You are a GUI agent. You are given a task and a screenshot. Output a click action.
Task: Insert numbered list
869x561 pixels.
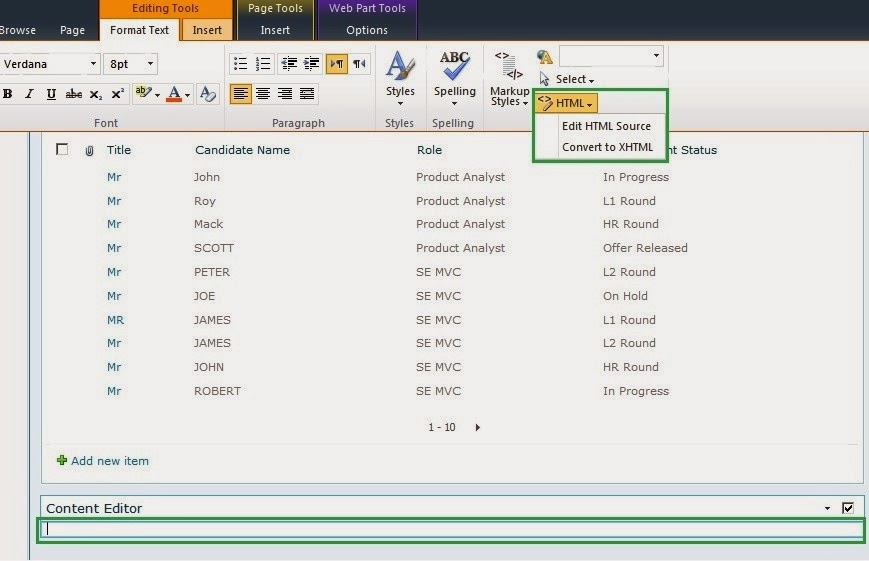pyautogui.click(x=263, y=64)
